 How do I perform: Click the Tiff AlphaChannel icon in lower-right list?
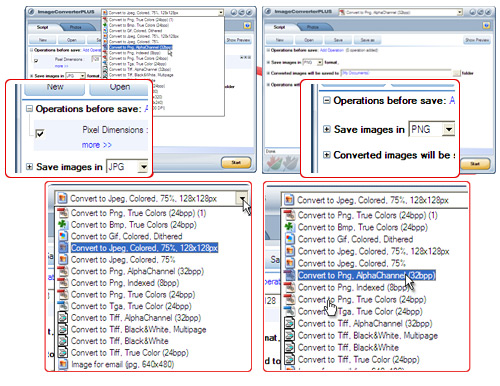coord(290,323)
